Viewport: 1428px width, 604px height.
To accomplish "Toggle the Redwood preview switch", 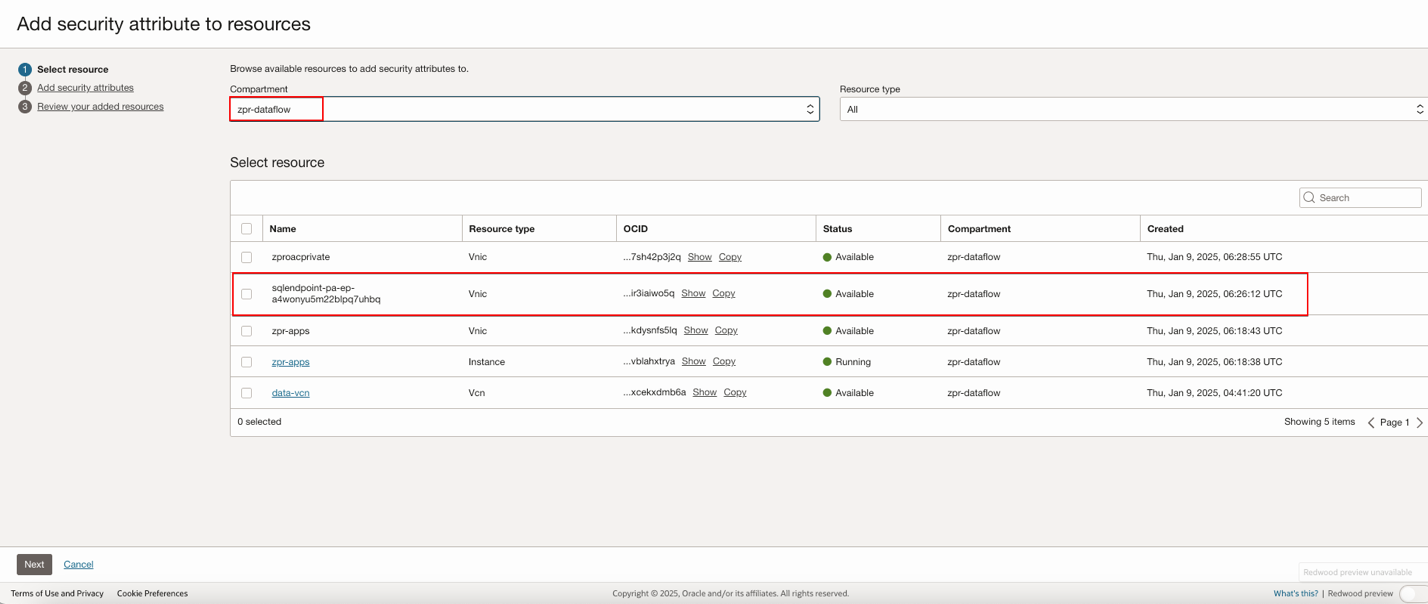I will click(1413, 594).
